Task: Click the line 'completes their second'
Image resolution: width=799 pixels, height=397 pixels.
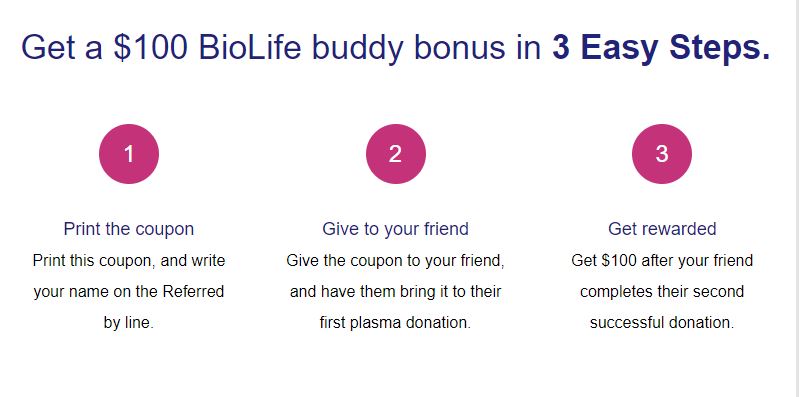Action: [662, 292]
